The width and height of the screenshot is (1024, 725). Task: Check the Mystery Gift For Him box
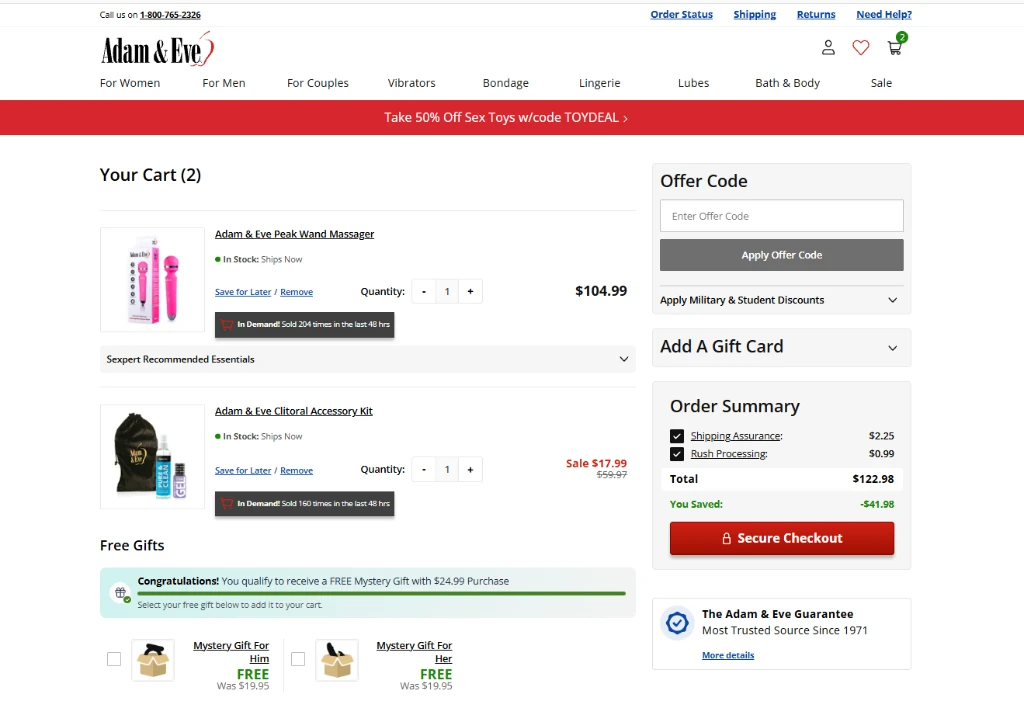tap(114, 659)
